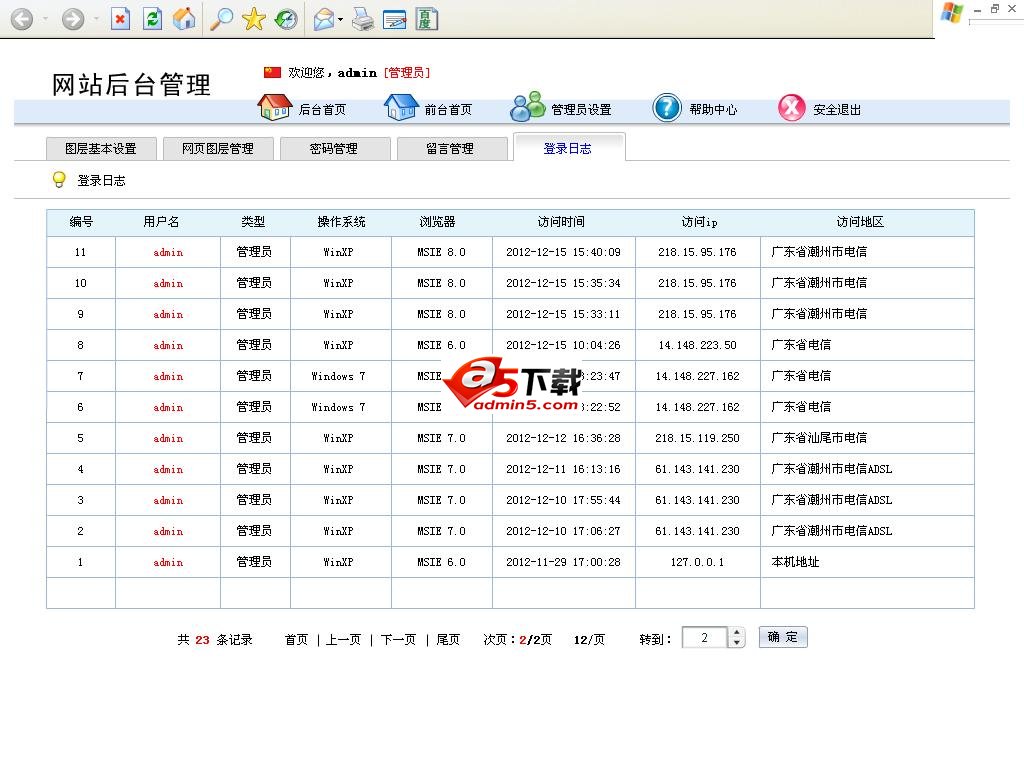Go to 尾页 last page link
The image size is (1024, 768).
pyautogui.click(x=448, y=639)
